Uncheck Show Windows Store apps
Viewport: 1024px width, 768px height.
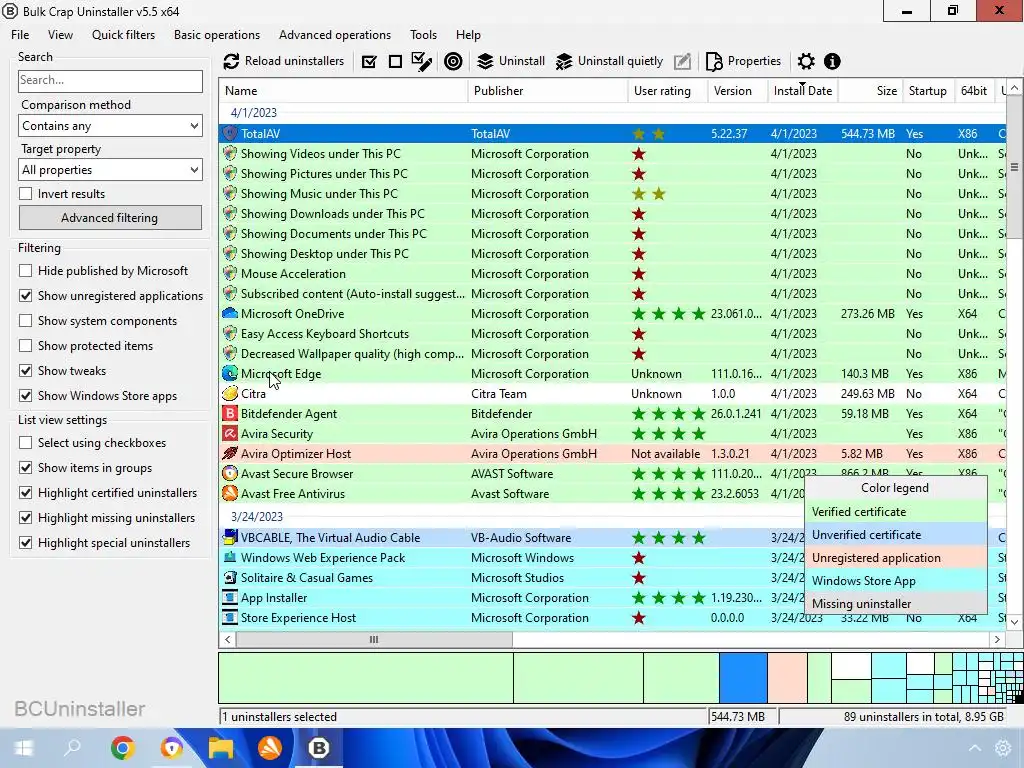click(x=25, y=396)
